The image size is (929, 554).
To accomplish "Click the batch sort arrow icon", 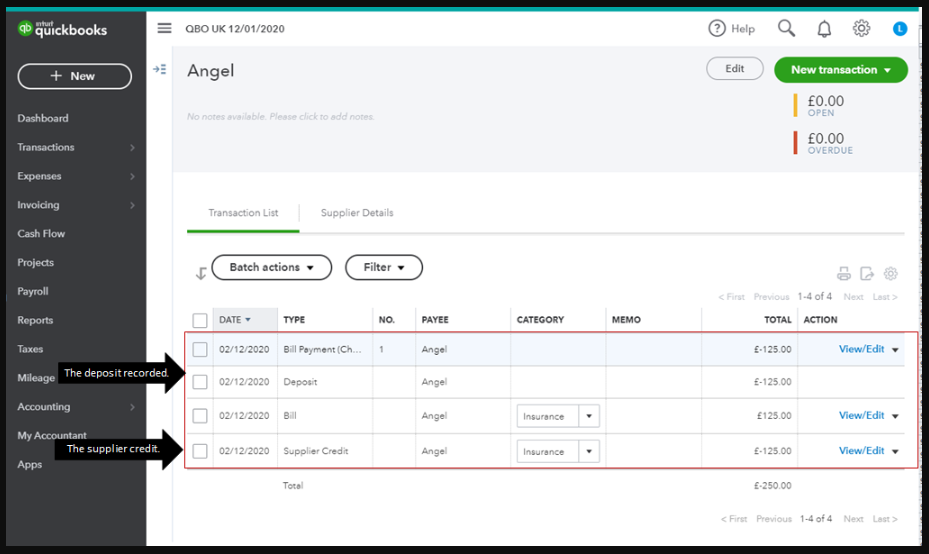I will pyautogui.click(x=201, y=273).
